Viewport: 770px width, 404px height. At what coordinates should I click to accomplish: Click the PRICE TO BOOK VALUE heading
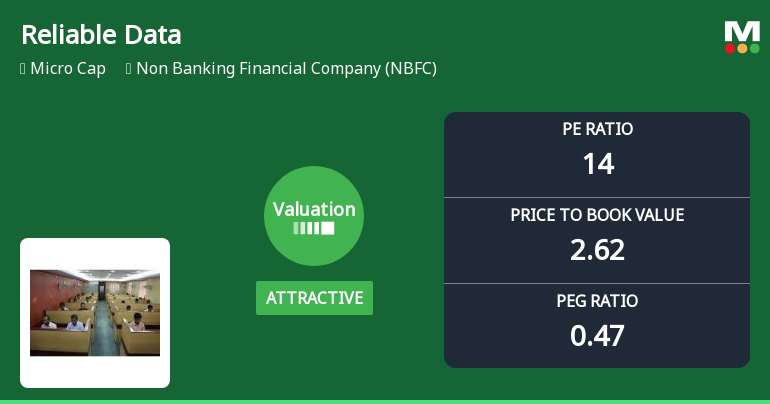(x=597, y=215)
